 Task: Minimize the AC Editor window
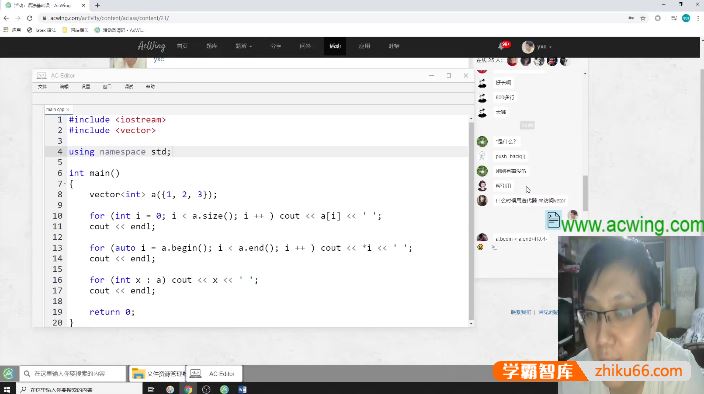[x=431, y=75]
